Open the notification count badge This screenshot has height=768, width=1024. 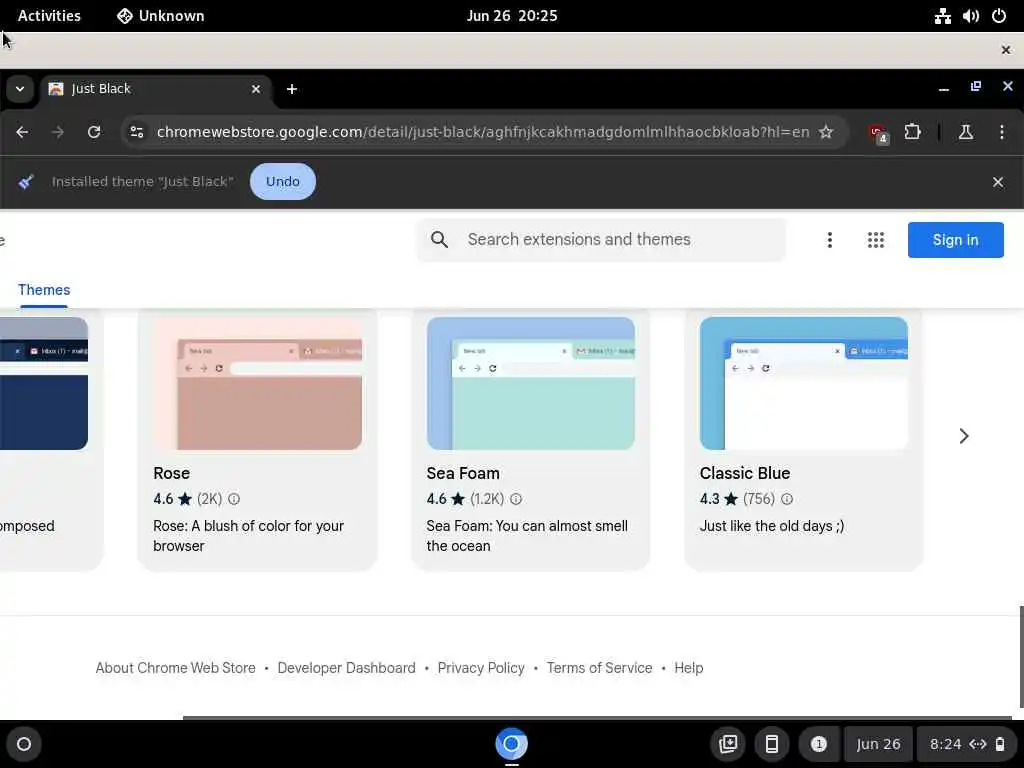tap(818, 744)
